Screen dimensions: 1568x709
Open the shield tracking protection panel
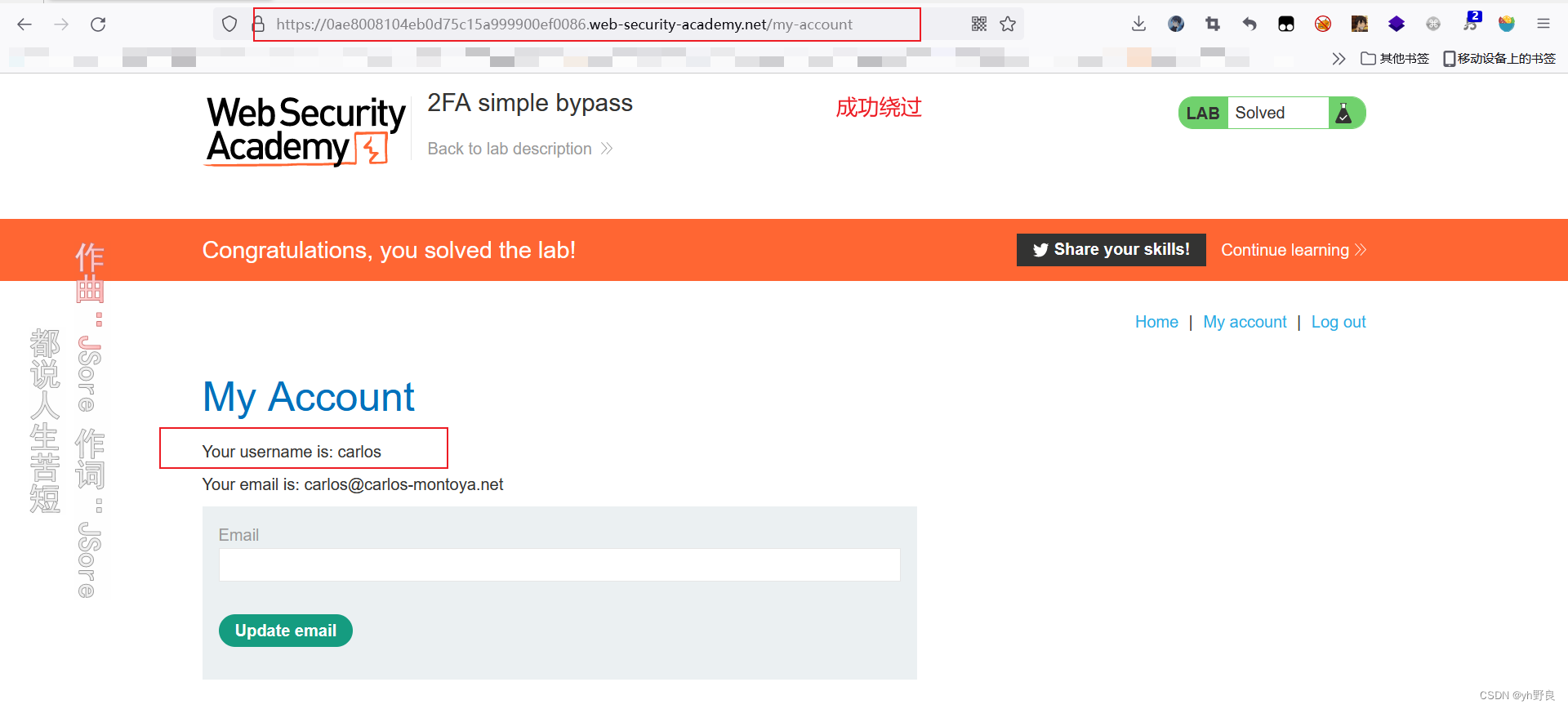[229, 25]
